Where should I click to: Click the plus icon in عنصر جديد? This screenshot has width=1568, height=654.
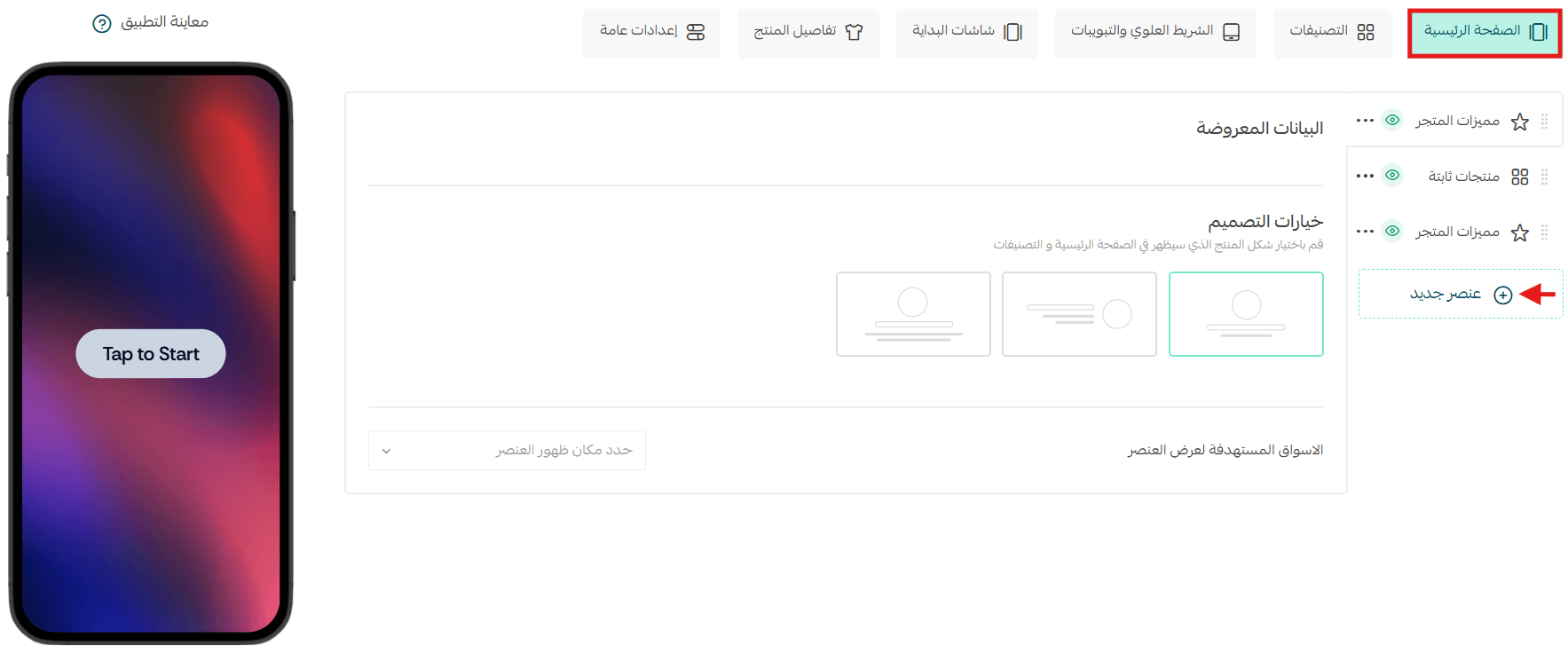1502,295
